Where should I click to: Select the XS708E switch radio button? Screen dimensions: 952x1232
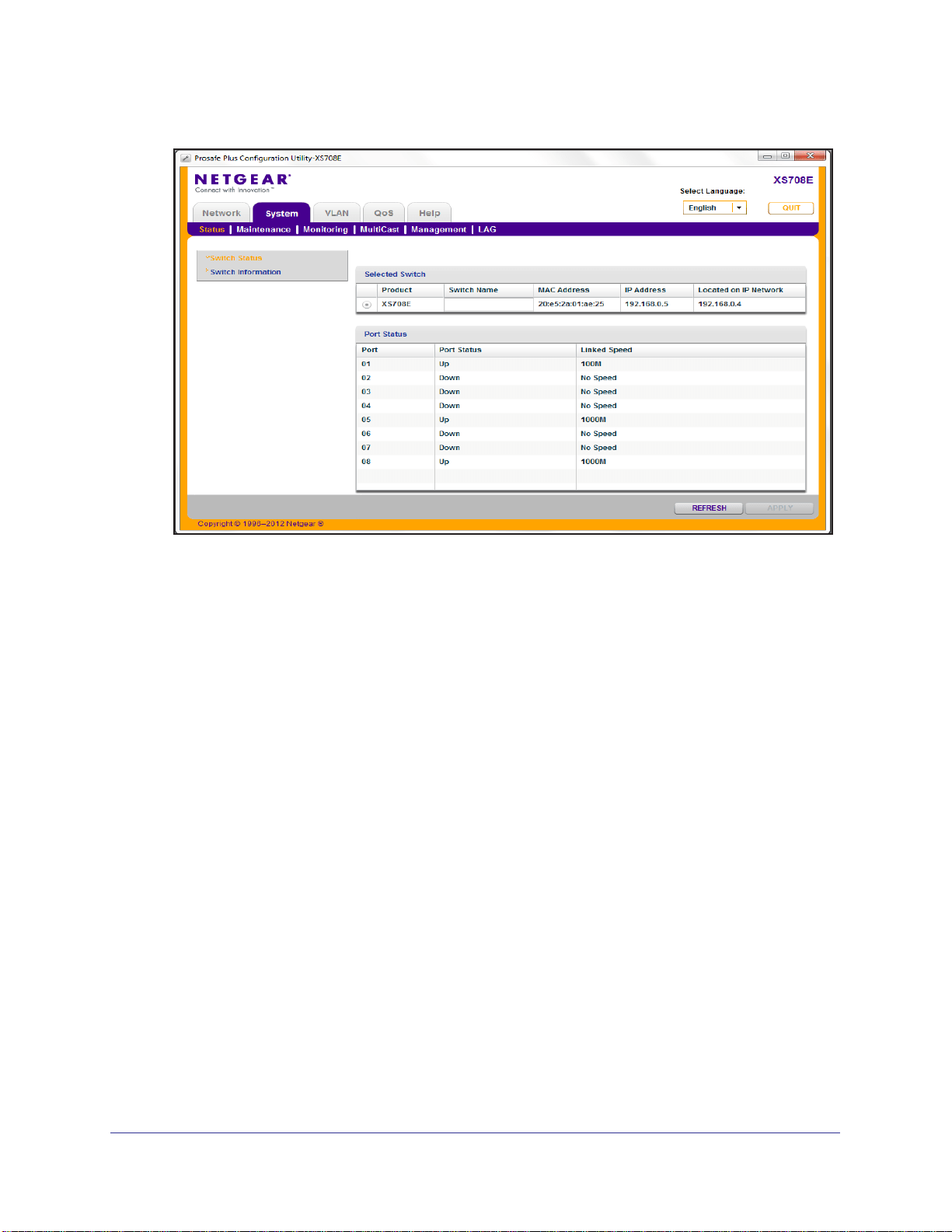tap(367, 305)
